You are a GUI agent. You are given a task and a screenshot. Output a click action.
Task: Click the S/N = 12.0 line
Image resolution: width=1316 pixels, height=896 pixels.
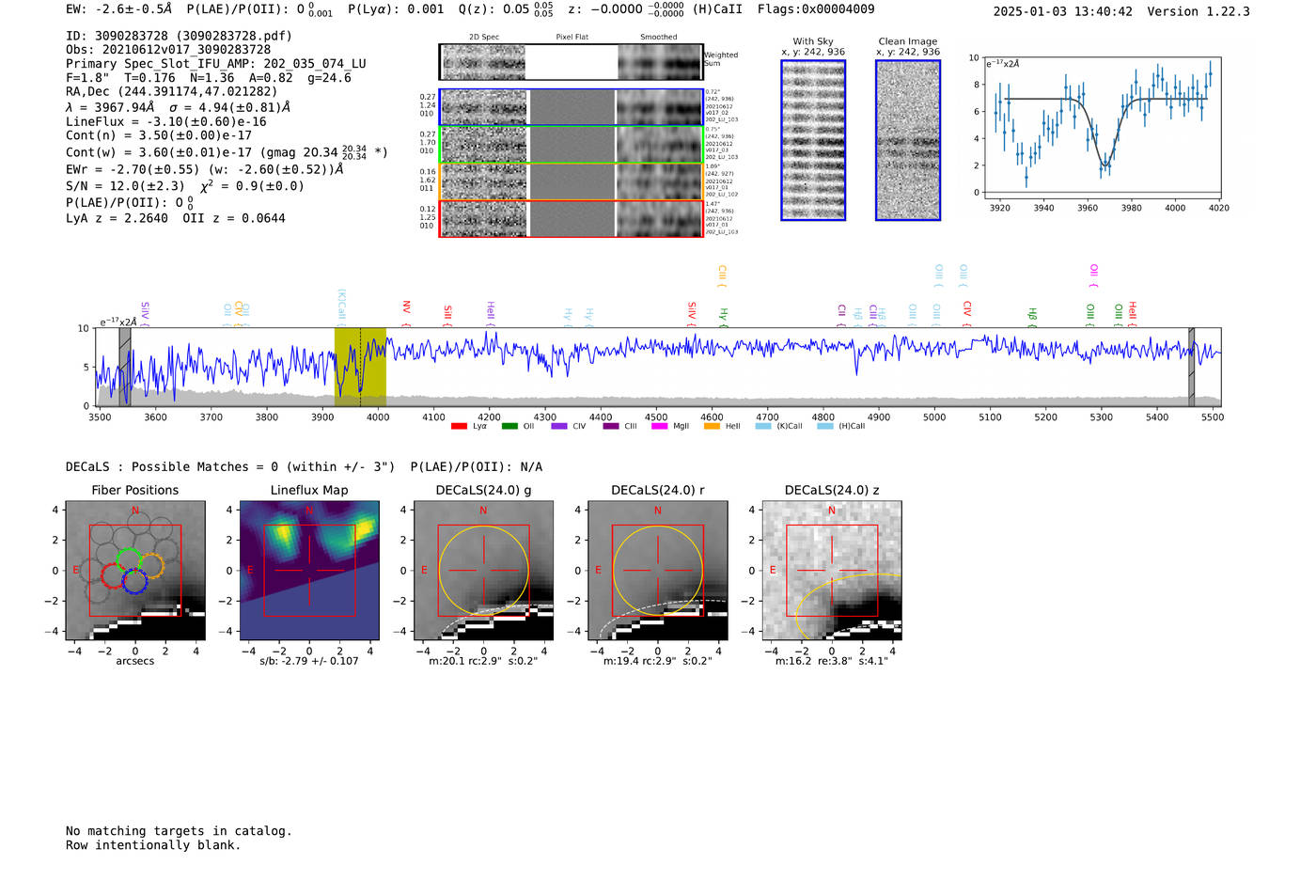[x=185, y=186]
